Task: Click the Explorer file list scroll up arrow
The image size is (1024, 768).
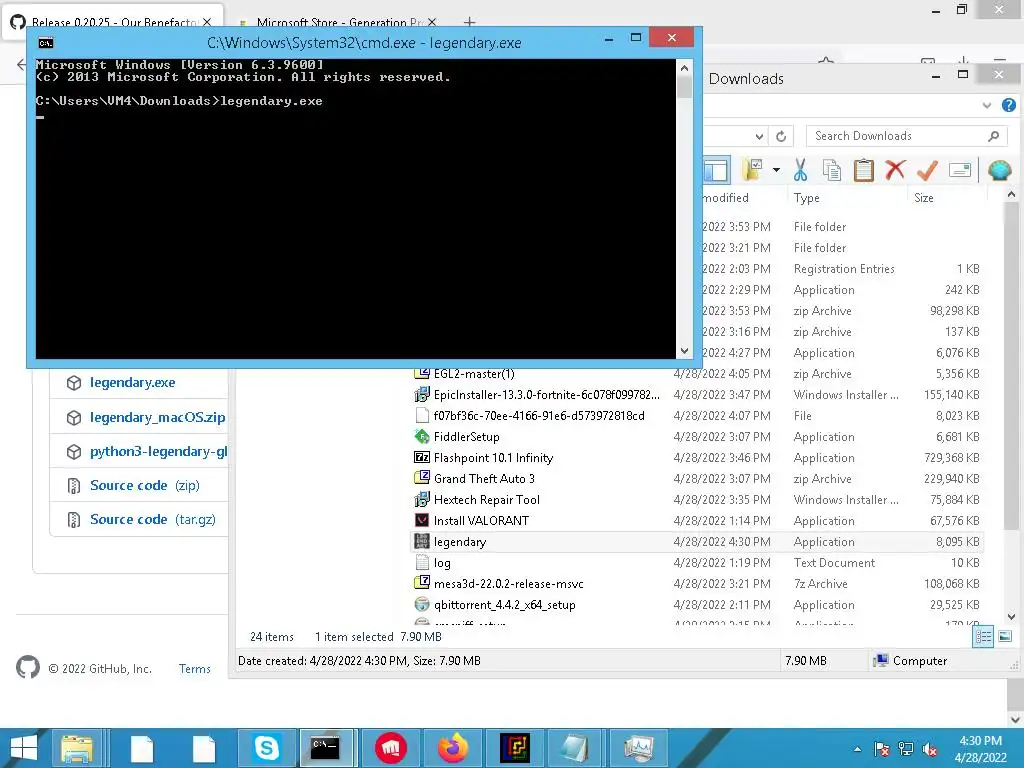Action: 1011,195
